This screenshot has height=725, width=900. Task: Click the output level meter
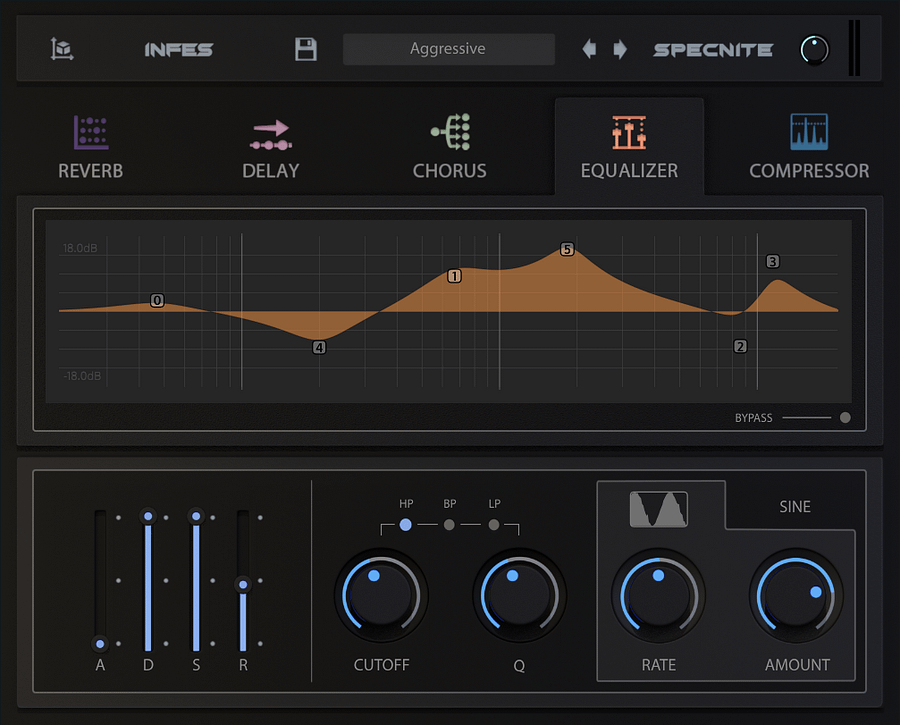[854, 48]
